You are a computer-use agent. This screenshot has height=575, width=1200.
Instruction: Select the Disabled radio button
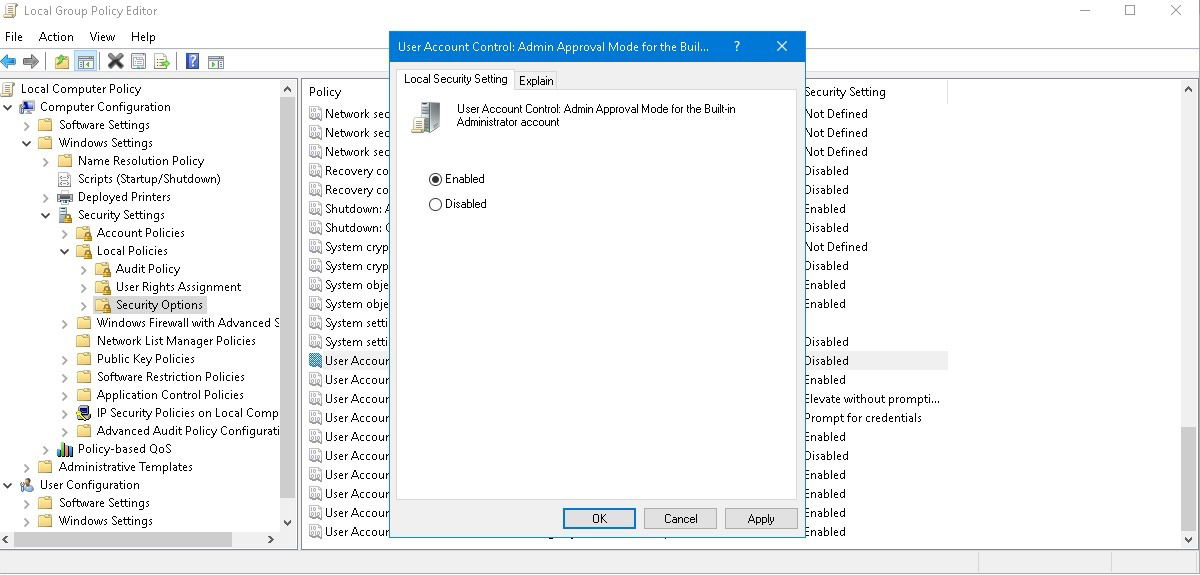pyautogui.click(x=435, y=204)
